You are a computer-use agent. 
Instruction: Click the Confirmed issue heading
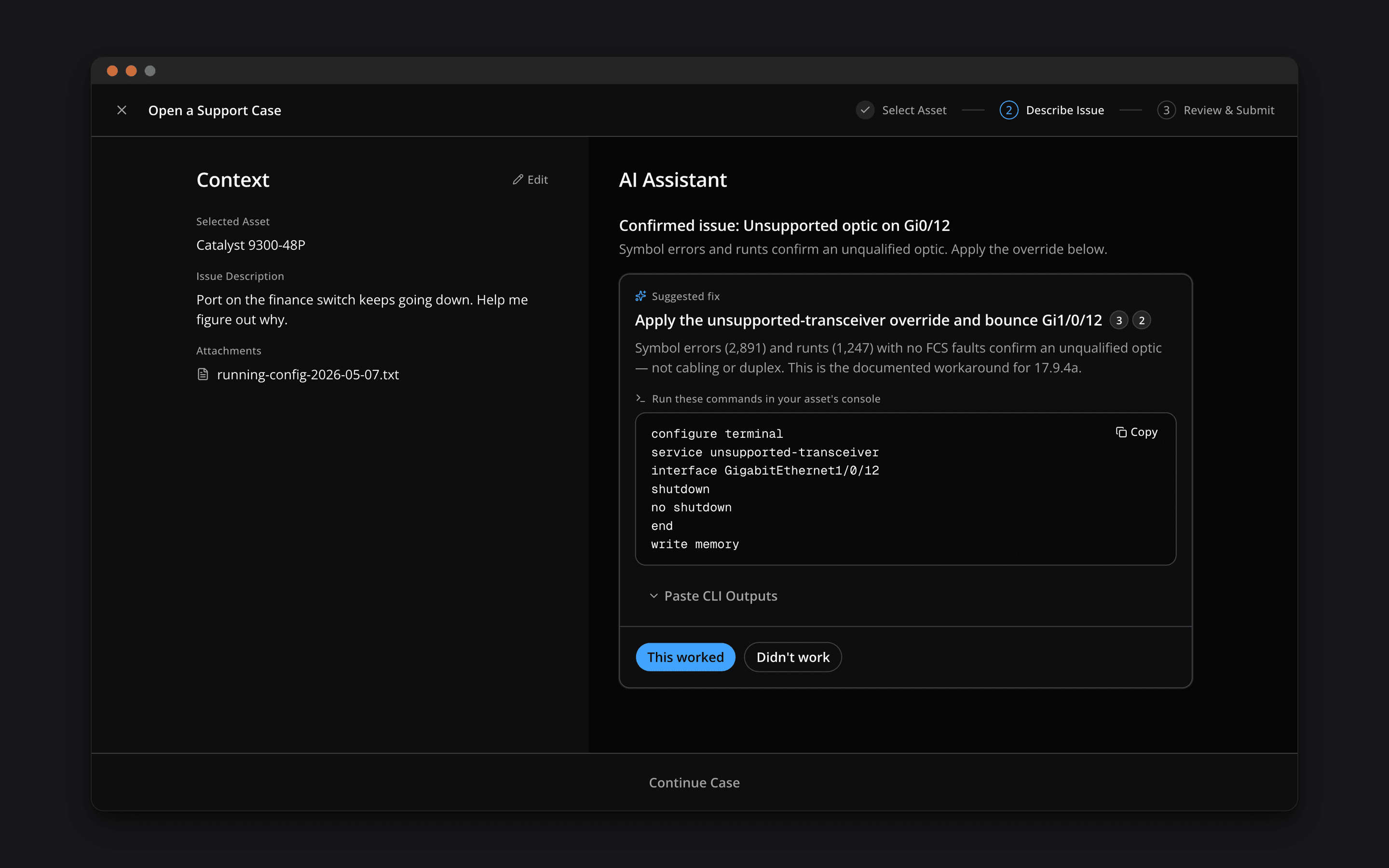click(784, 226)
